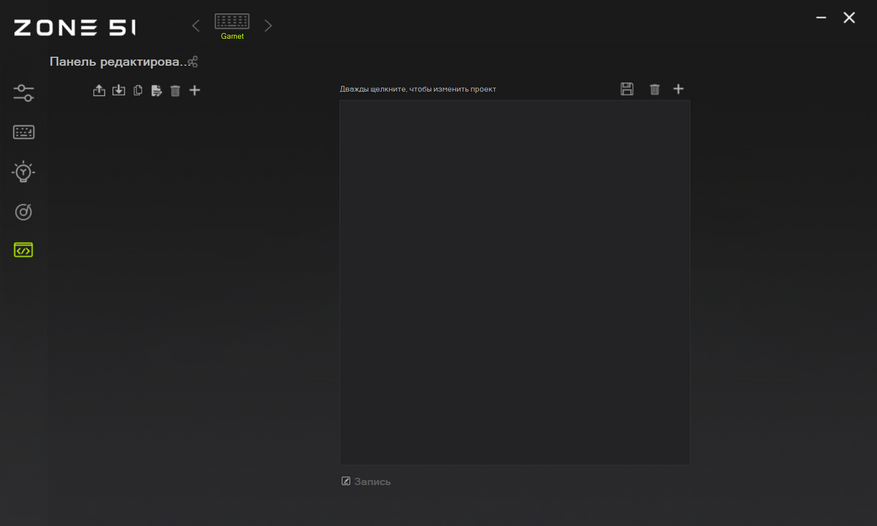Viewport: 877px width, 526px height.
Task: Add a new macro with left plus icon
Action: point(195,90)
